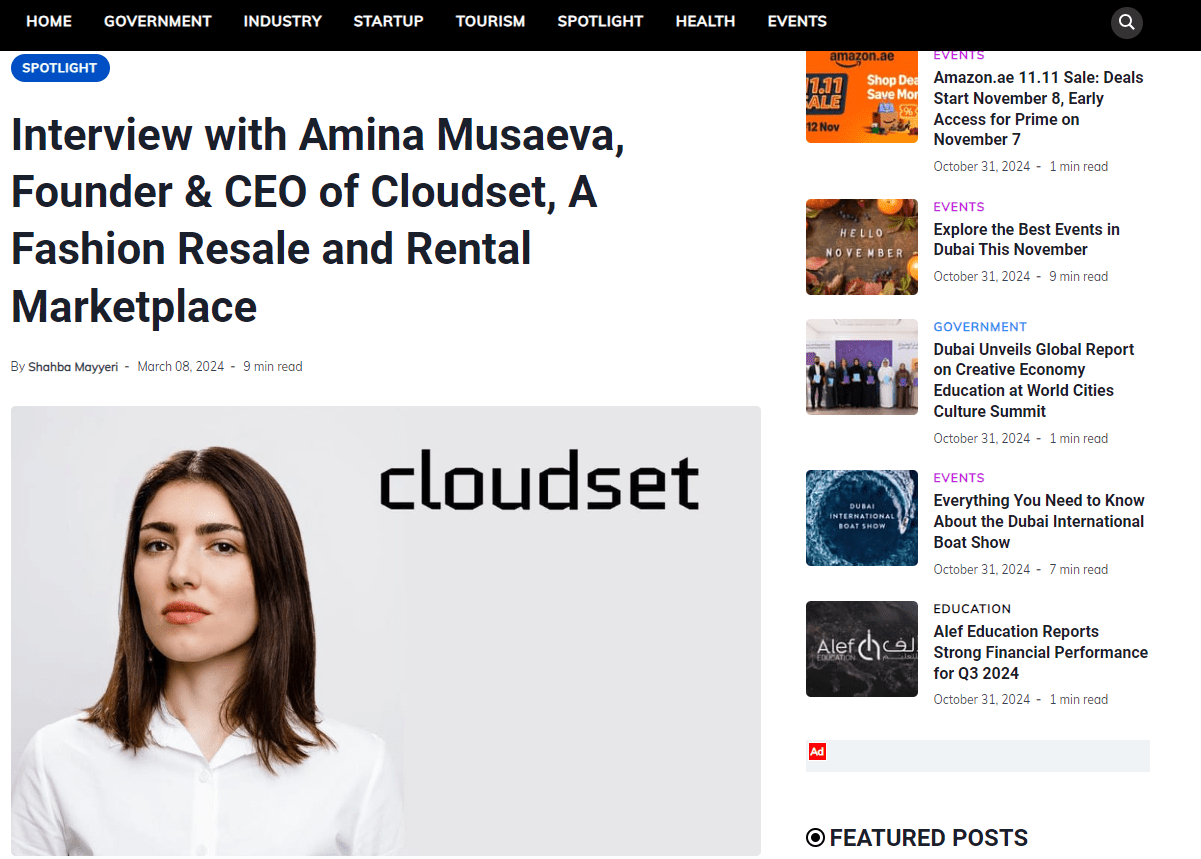Open author Shahba Mayyeri's profile link
Screen dimensions: 1201x859
[73, 367]
